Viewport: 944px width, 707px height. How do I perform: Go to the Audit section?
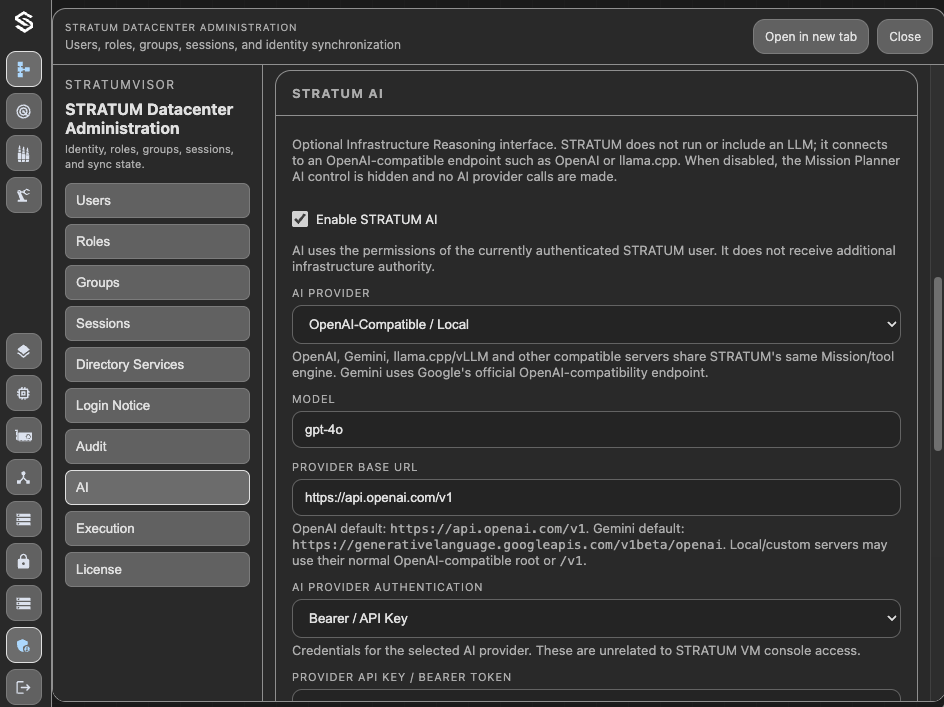pos(157,446)
